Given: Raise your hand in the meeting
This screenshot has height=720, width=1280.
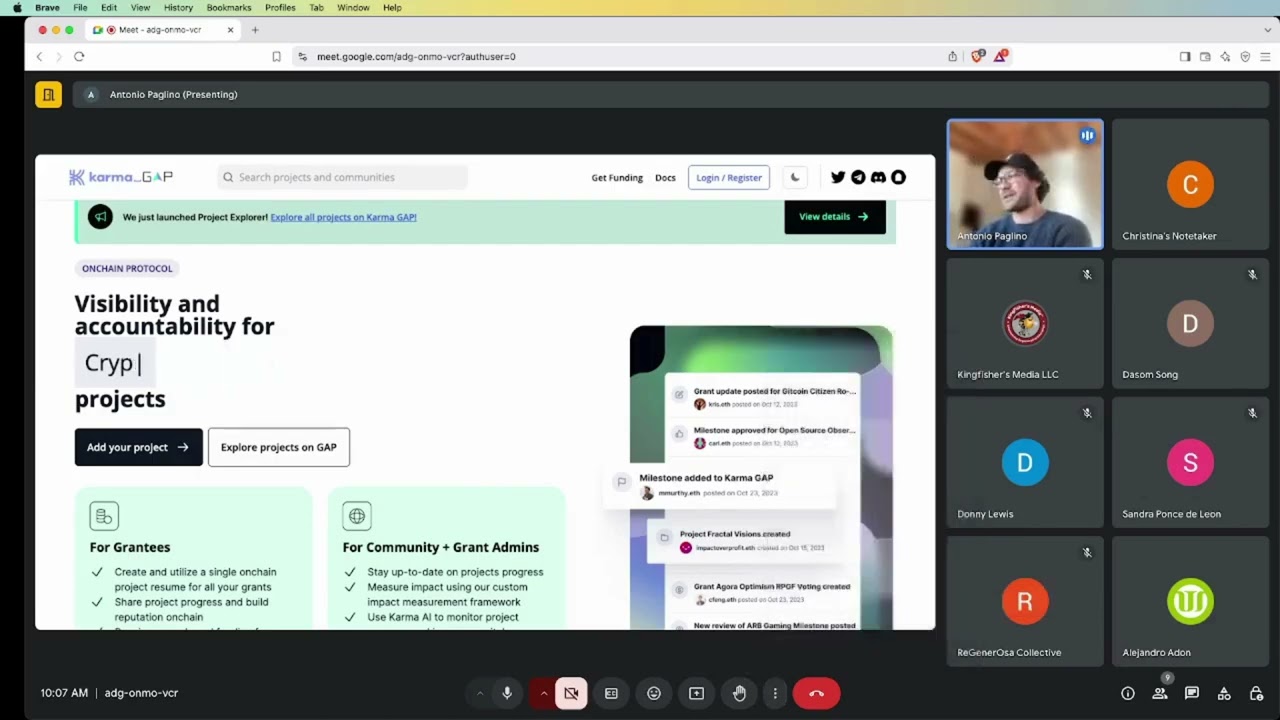Looking at the screenshot, I should click(739, 693).
